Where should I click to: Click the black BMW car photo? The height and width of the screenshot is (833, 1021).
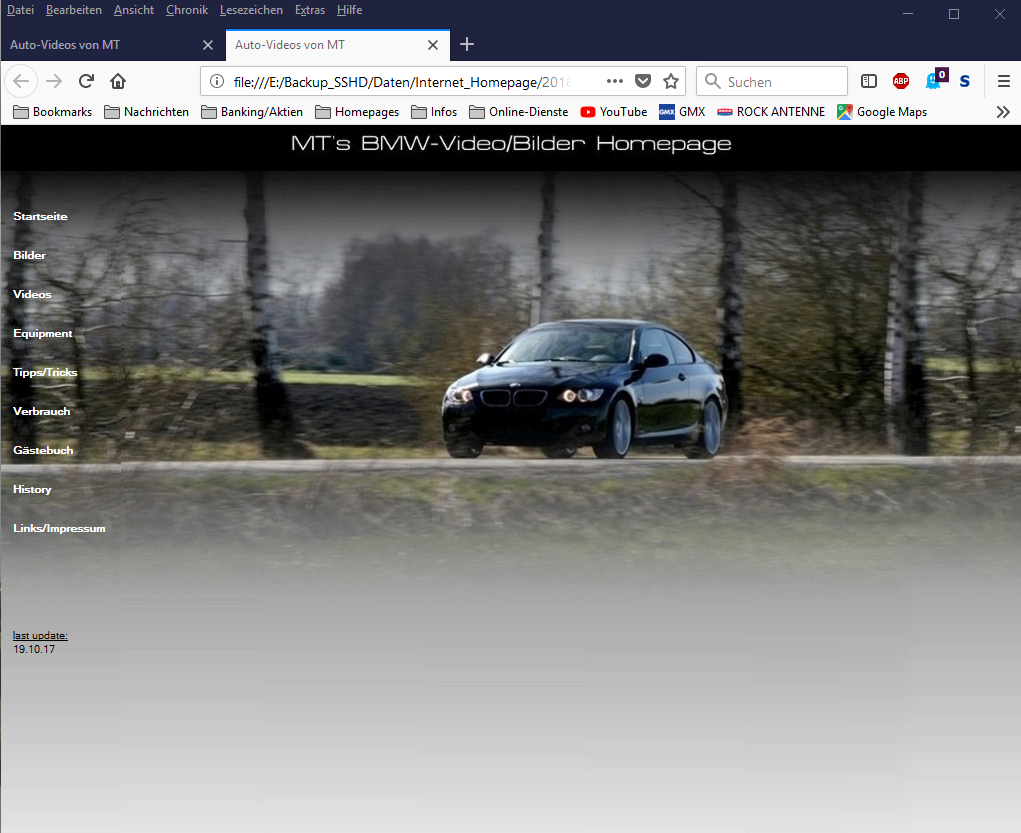[x=583, y=389]
